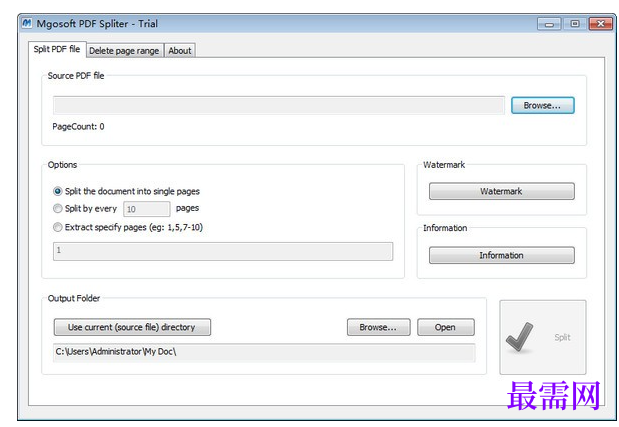
Task: Switch to the Split PDF file tab
Action: point(57,49)
